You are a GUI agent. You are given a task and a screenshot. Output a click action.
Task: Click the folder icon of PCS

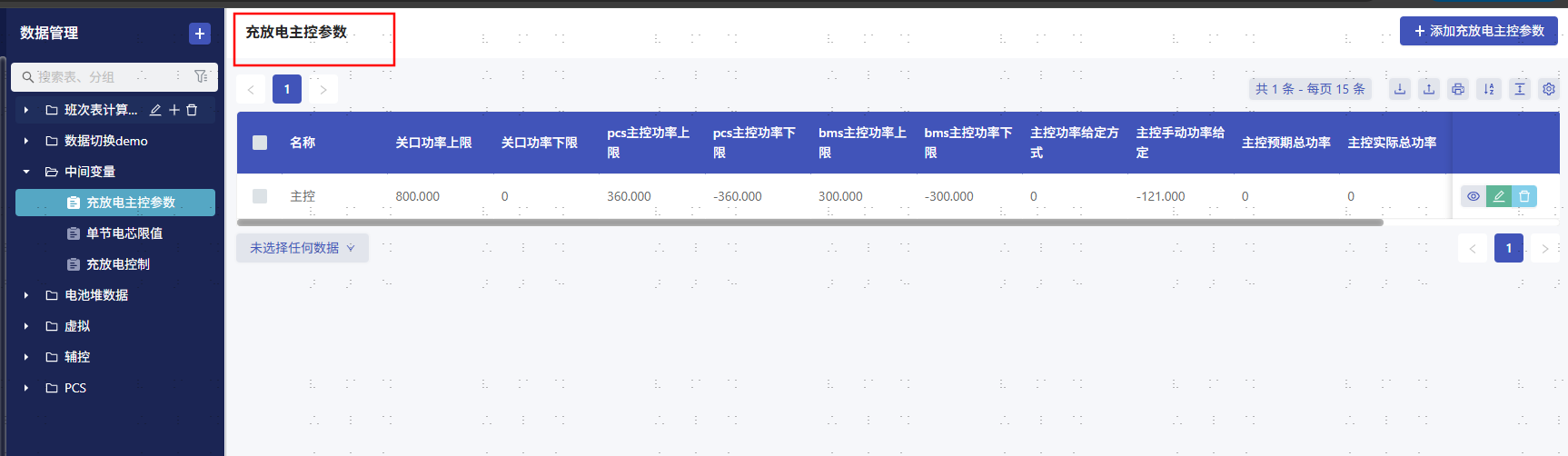(x=52, y=388)
